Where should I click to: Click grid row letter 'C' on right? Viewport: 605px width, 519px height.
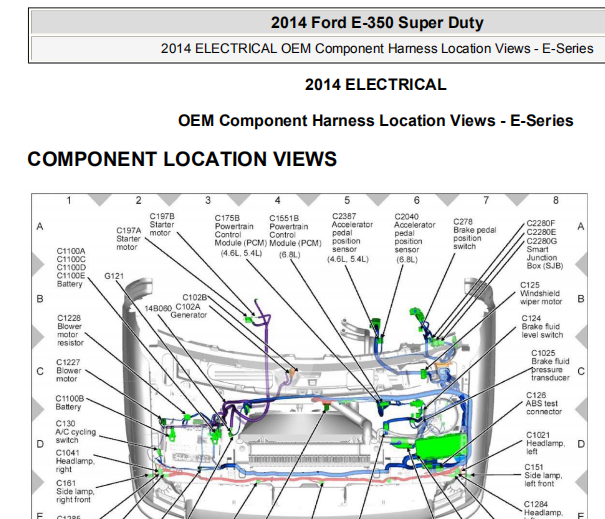coord(581,371)
